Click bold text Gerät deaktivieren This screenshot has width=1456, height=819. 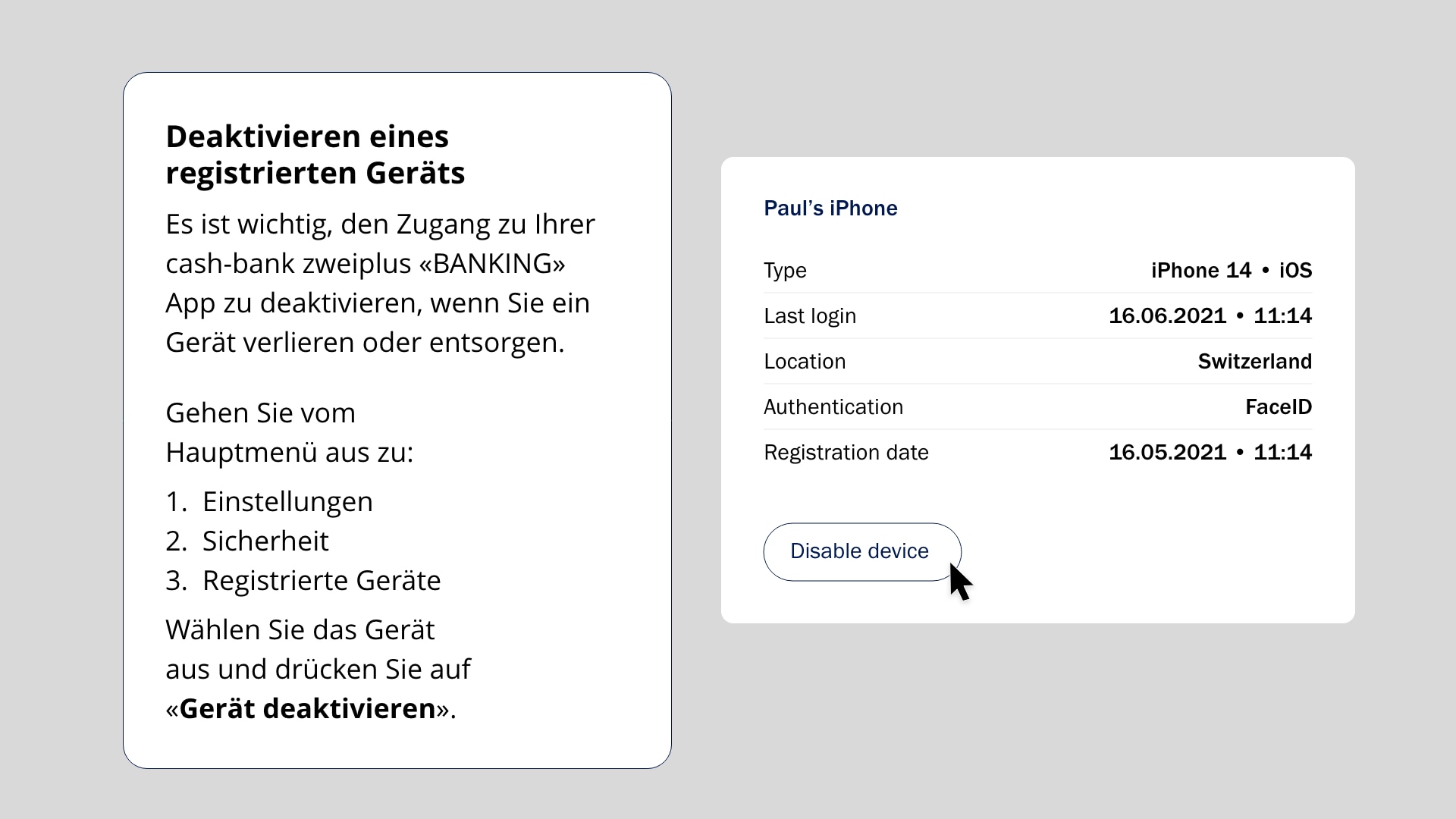pyautogui.click(x=308, y=709)
